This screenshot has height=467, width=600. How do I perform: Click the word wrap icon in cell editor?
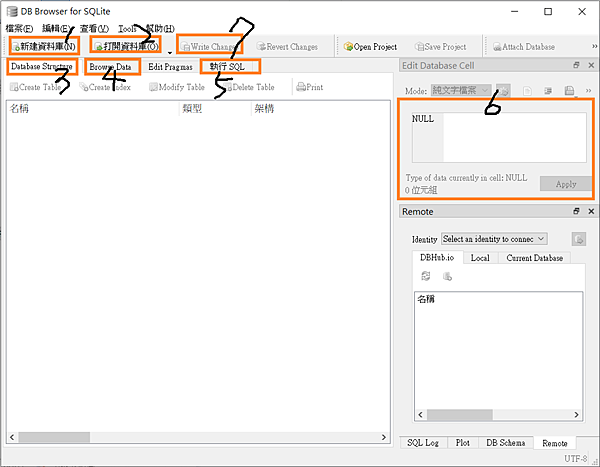(548, 91)
